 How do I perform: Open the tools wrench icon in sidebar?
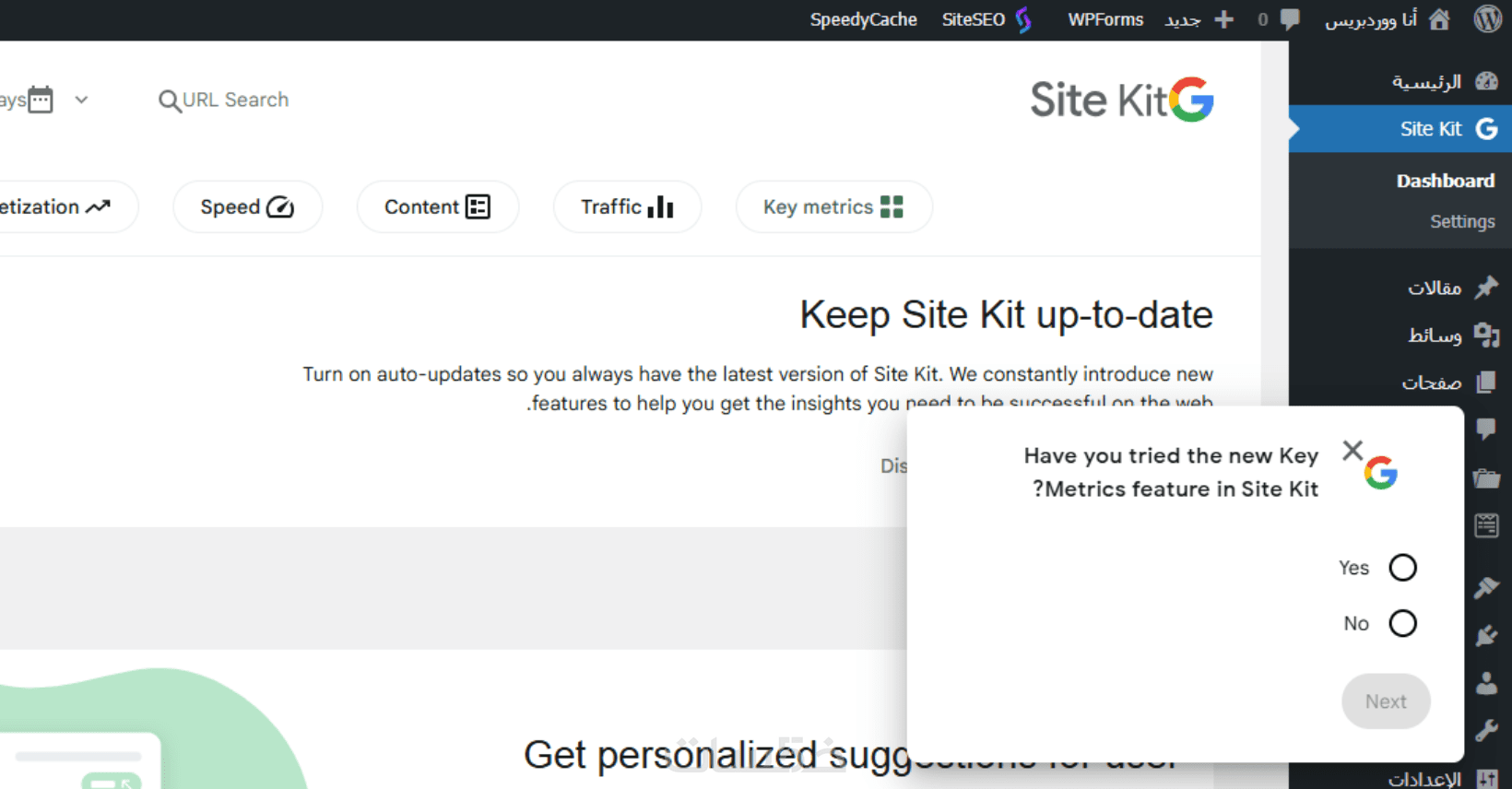click(x=1486, y=731)
